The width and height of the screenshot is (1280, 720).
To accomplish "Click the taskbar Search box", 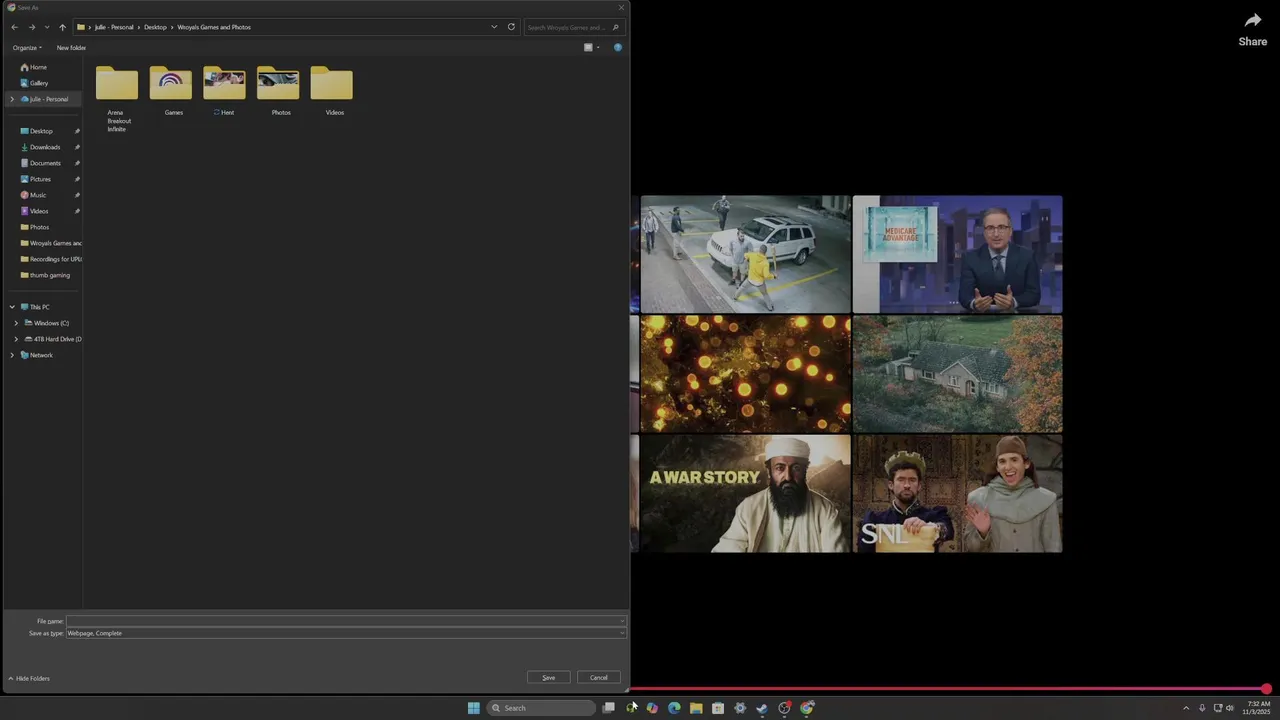I will coord(541,708).
